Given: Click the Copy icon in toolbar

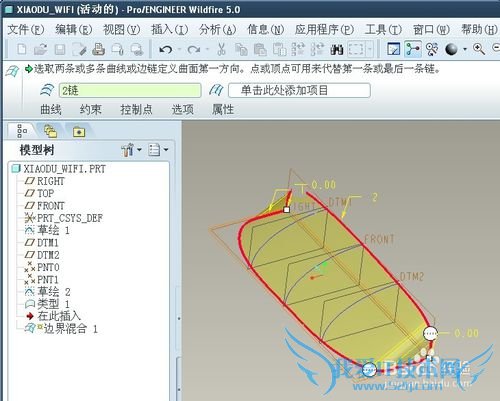Looking at the screenshot, I should pos(241,50).
